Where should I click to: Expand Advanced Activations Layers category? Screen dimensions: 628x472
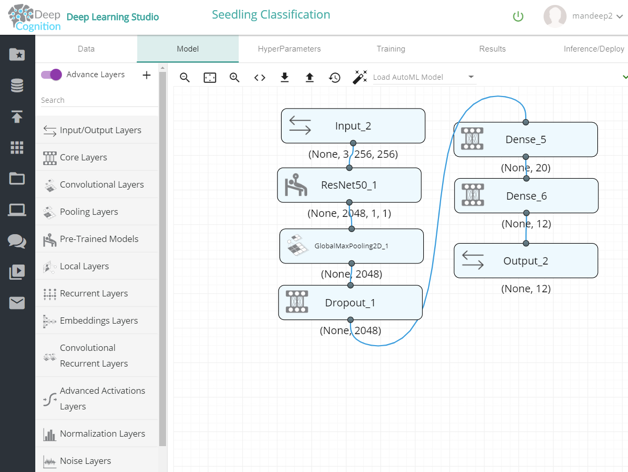pyautogui.click(x=97, y=398)
